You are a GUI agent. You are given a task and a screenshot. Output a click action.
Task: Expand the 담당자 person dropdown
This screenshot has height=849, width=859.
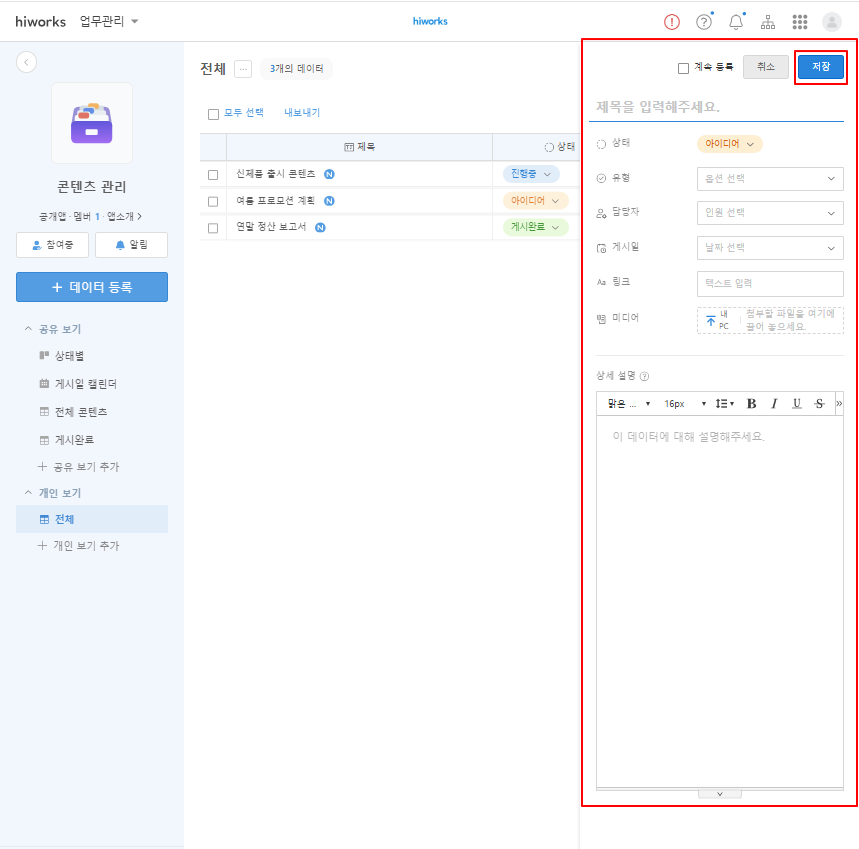[x=769, y=213]
